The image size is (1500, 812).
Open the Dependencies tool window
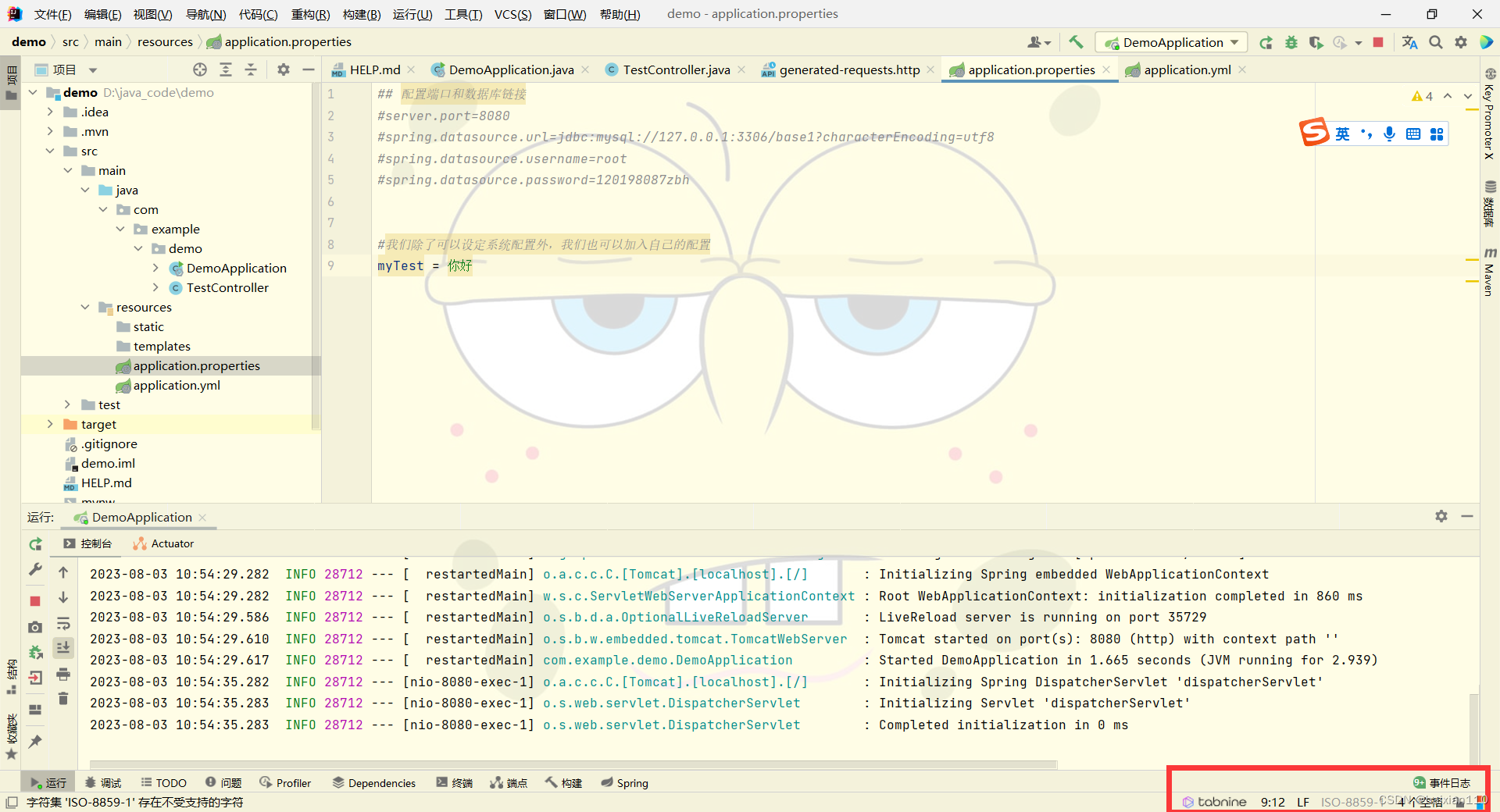coord(373,782)
